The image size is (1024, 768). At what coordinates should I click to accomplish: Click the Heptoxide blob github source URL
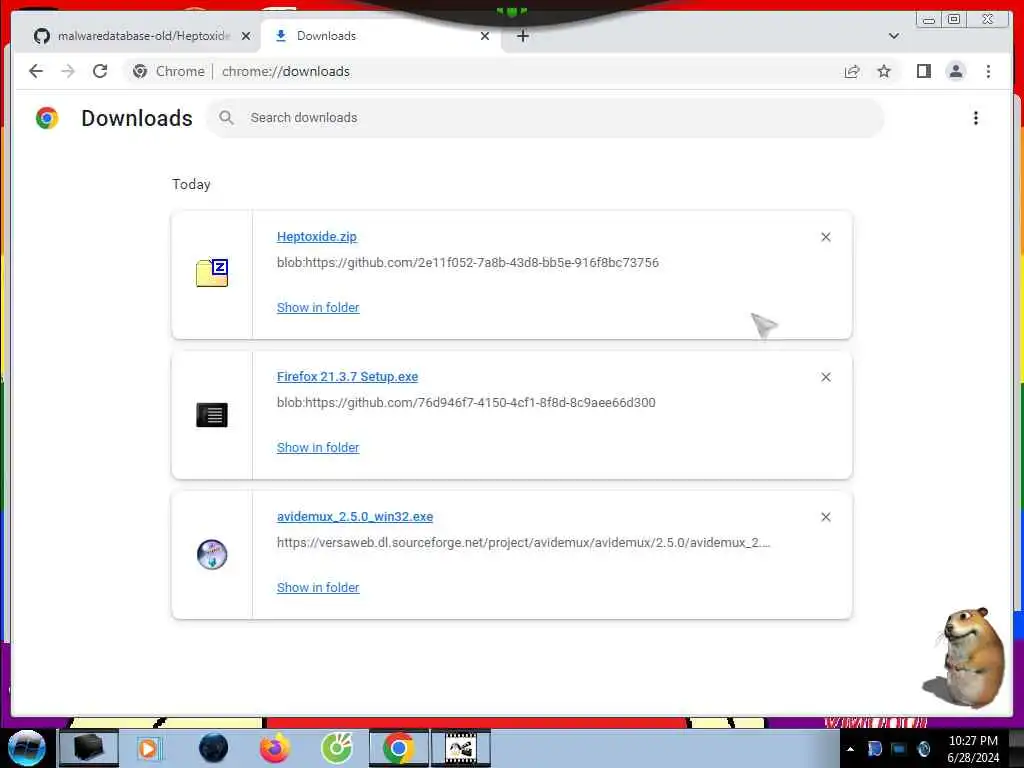(468, 263)
